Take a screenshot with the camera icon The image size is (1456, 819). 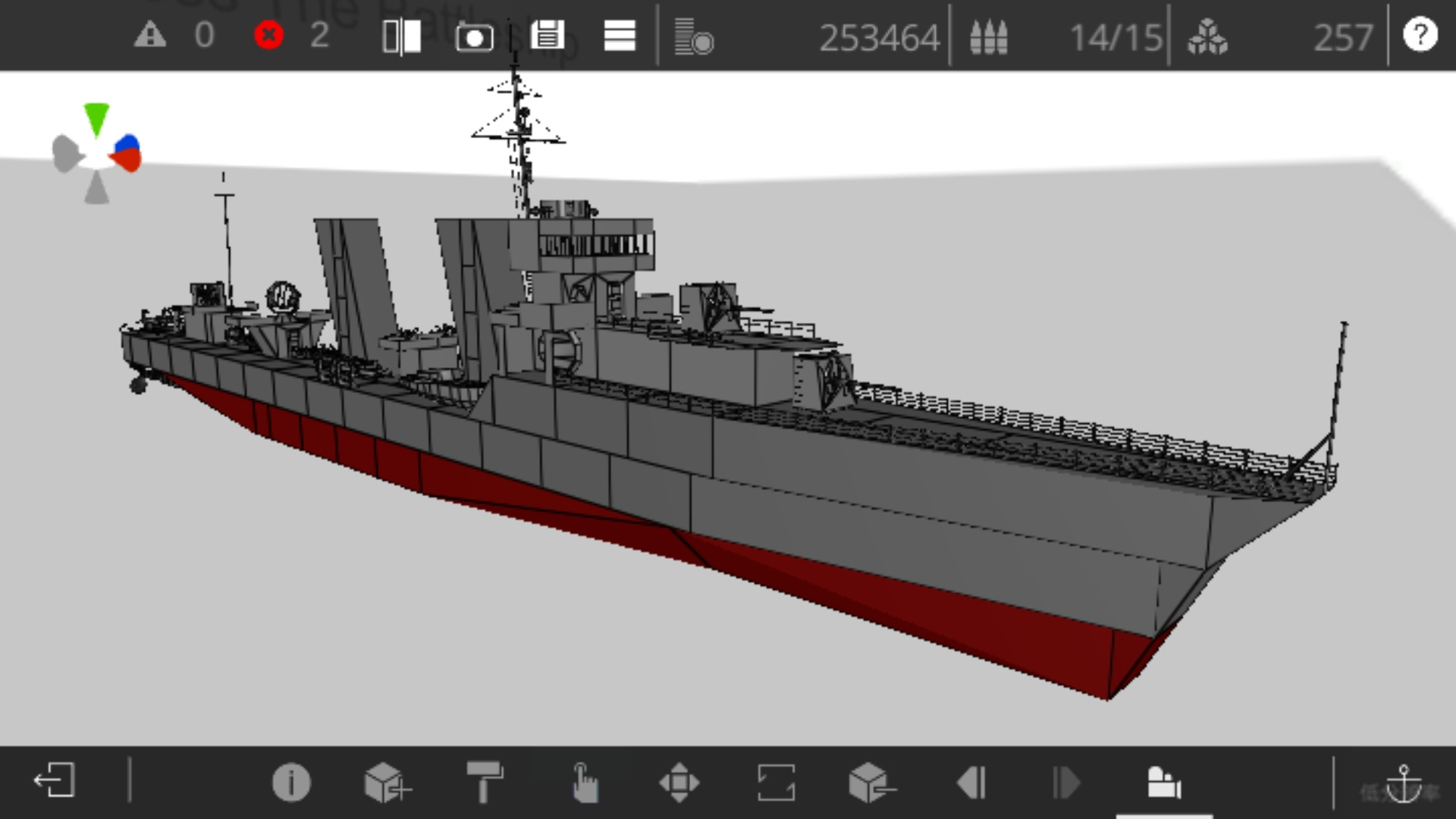click(x=474, y=36)
